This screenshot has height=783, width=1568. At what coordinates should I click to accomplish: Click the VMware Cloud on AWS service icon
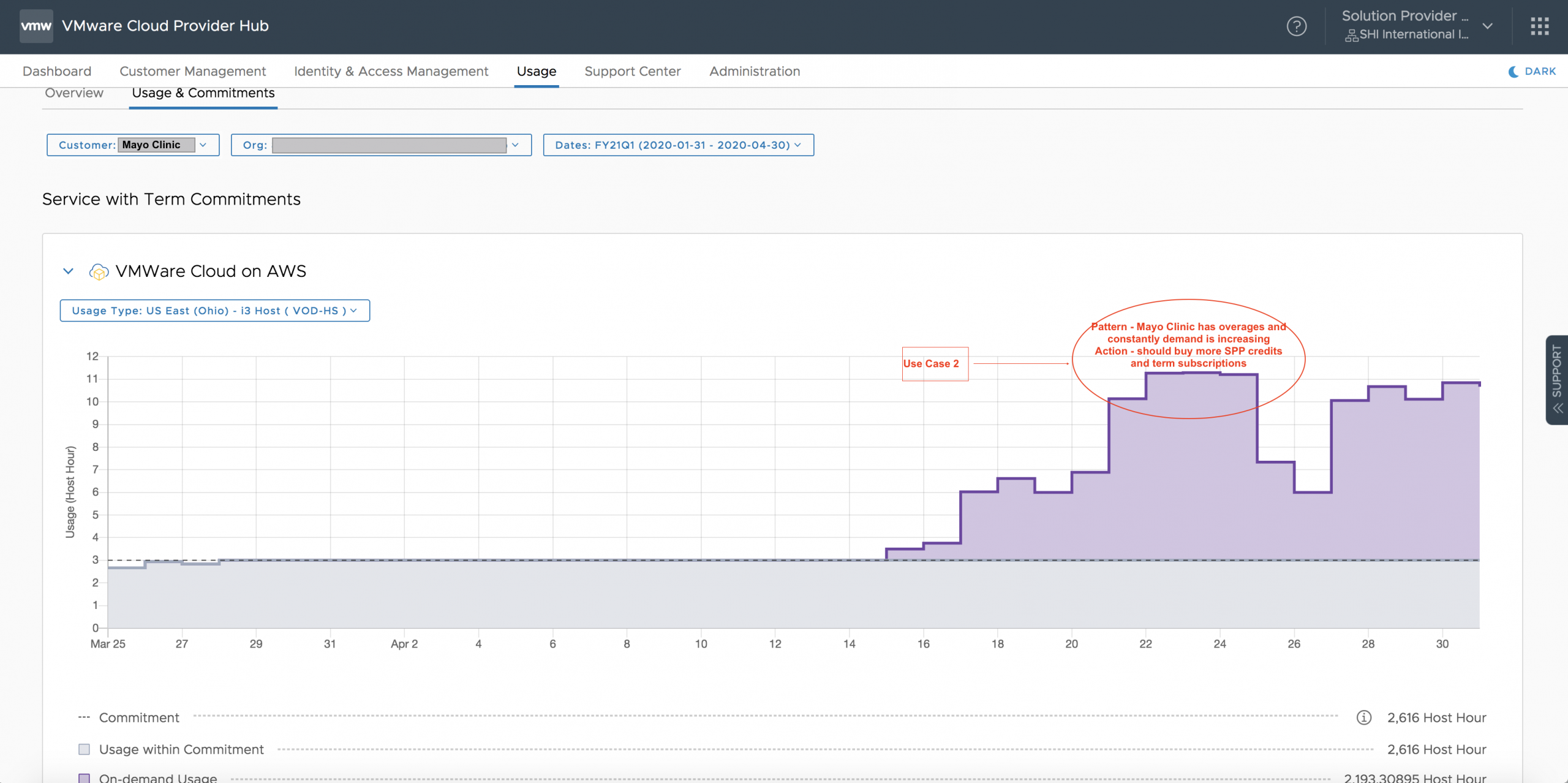click(99, 271)
